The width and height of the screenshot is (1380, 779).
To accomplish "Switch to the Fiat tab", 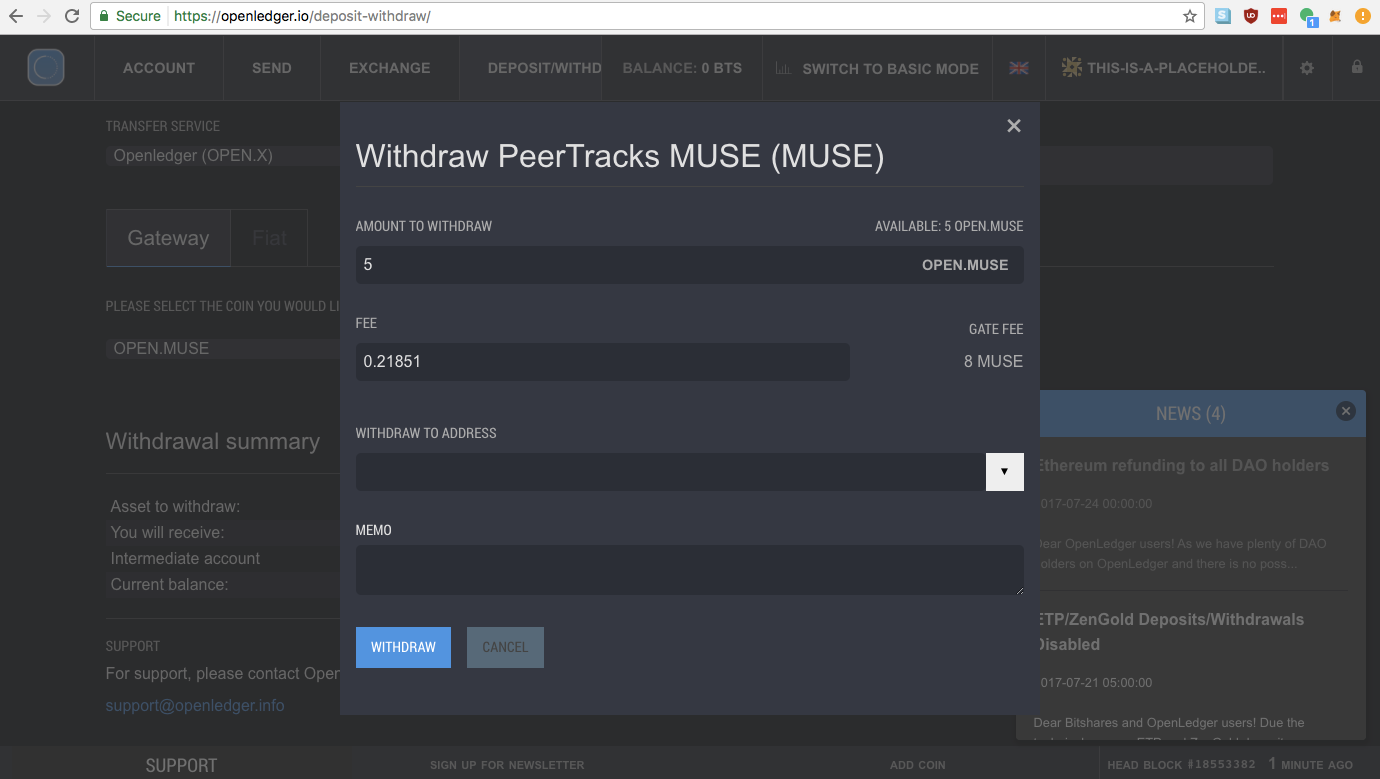I will 269,238.
